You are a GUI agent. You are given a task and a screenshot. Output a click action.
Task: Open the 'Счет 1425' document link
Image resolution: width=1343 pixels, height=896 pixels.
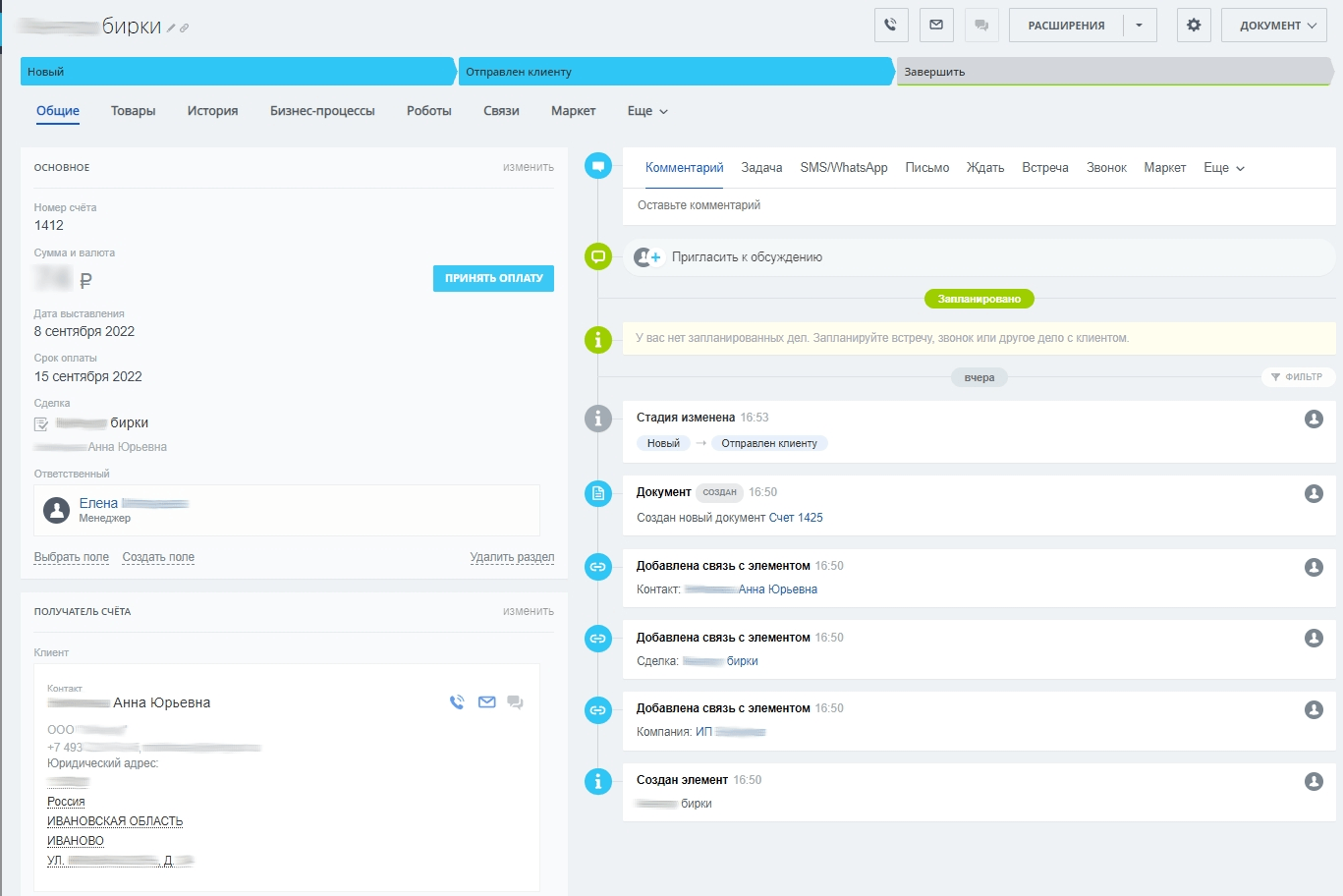coord(796,518)
